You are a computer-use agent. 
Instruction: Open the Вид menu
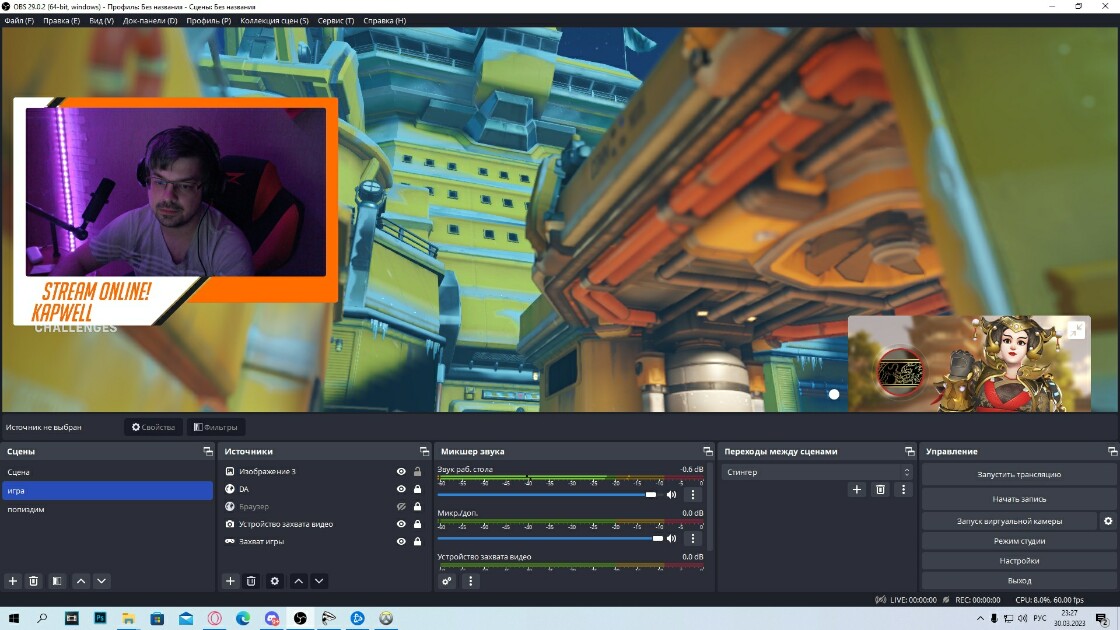[x=101, y=21]
